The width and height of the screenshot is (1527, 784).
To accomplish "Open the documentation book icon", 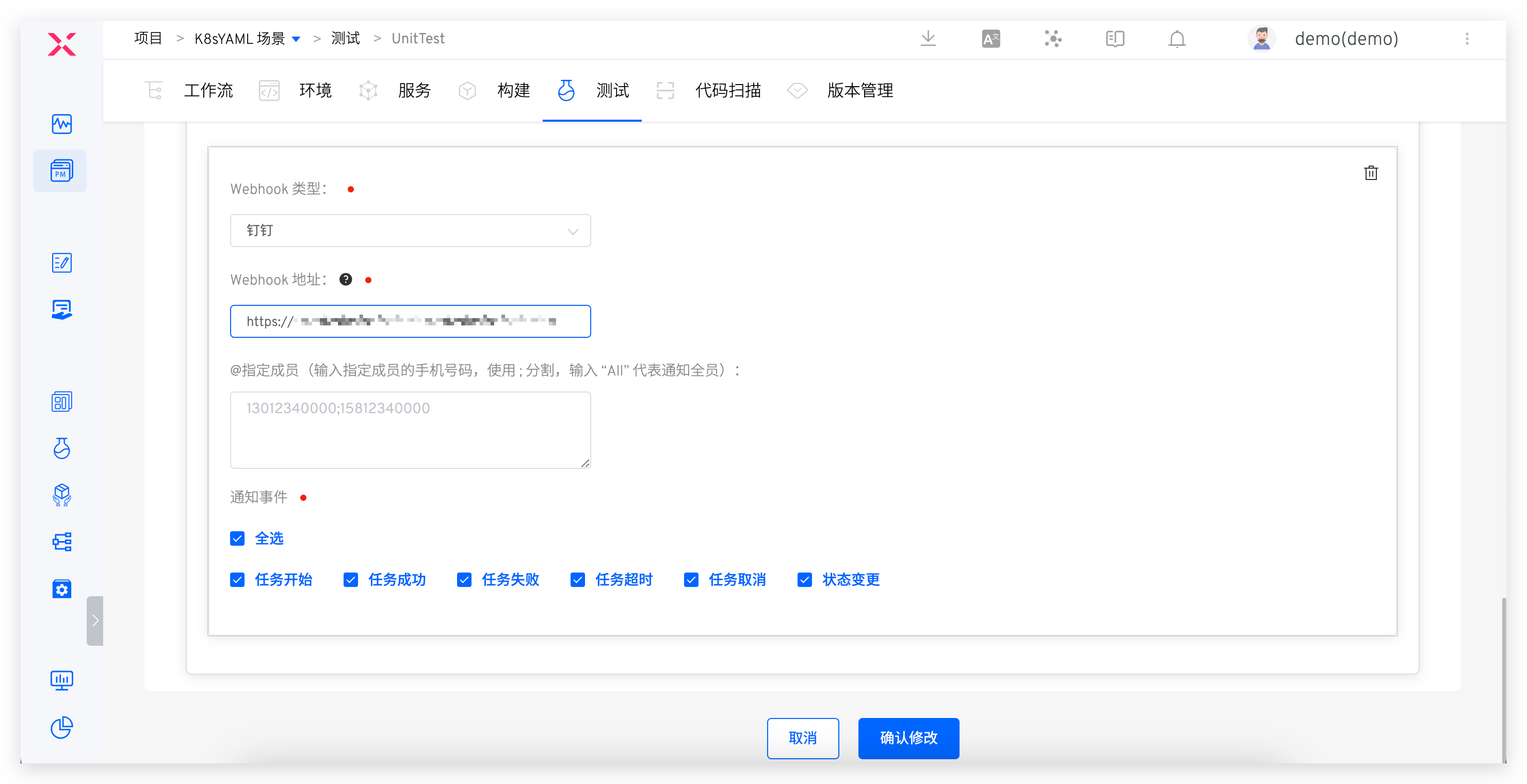I will pyautogui.click(x=1114, y=38).
